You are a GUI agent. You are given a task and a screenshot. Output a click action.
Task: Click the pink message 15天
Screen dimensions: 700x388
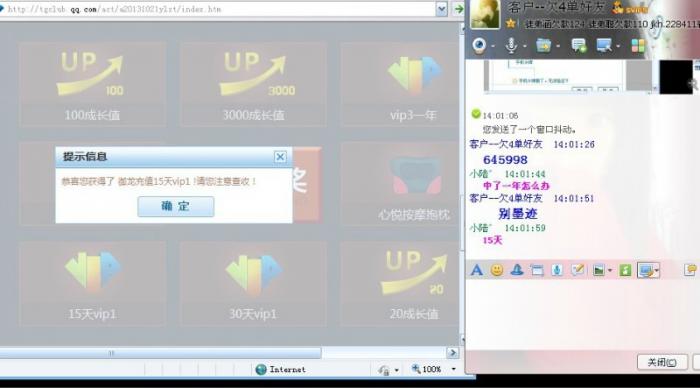pos(492,240)
